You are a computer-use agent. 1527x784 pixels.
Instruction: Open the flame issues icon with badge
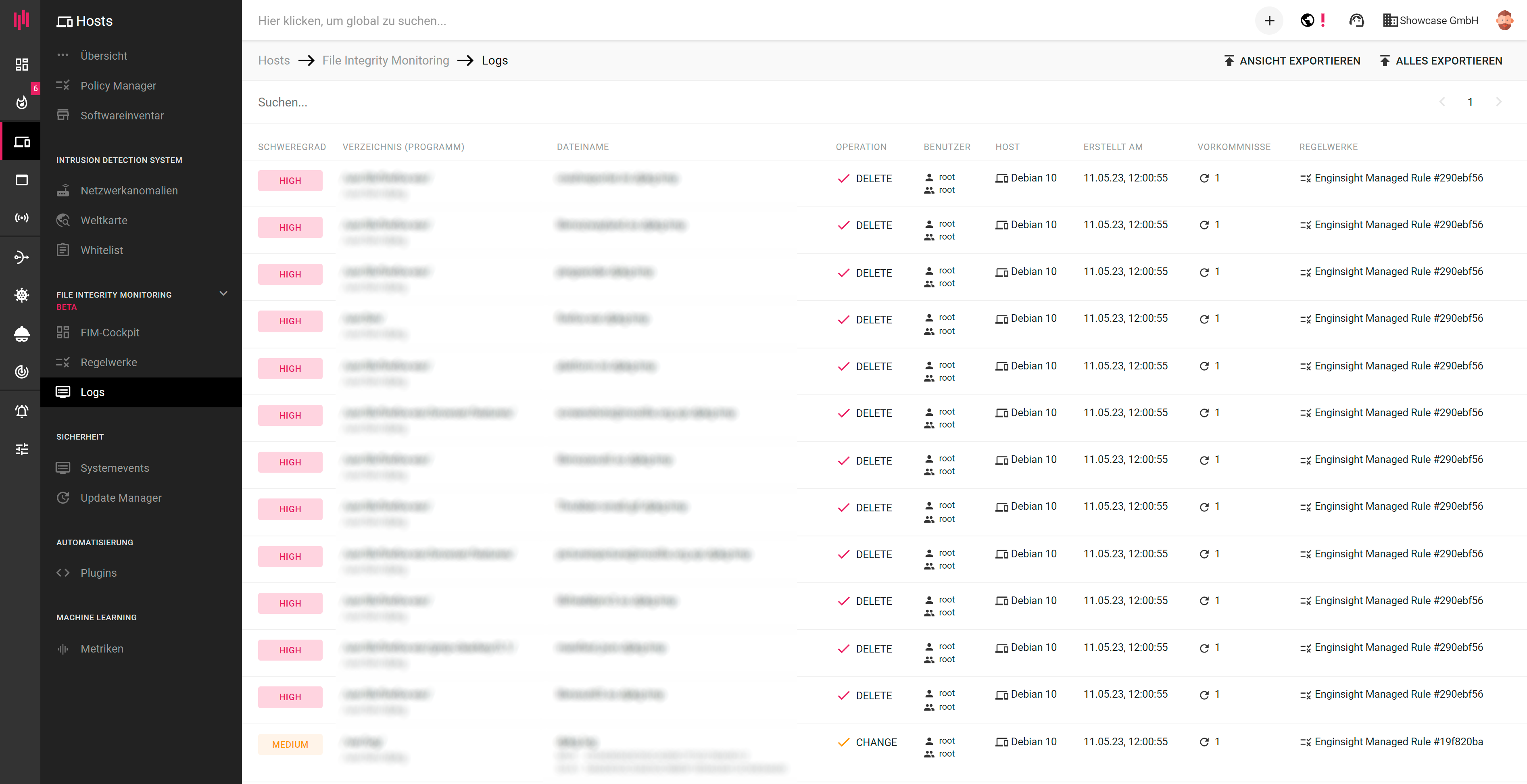(x=22, y=102)
